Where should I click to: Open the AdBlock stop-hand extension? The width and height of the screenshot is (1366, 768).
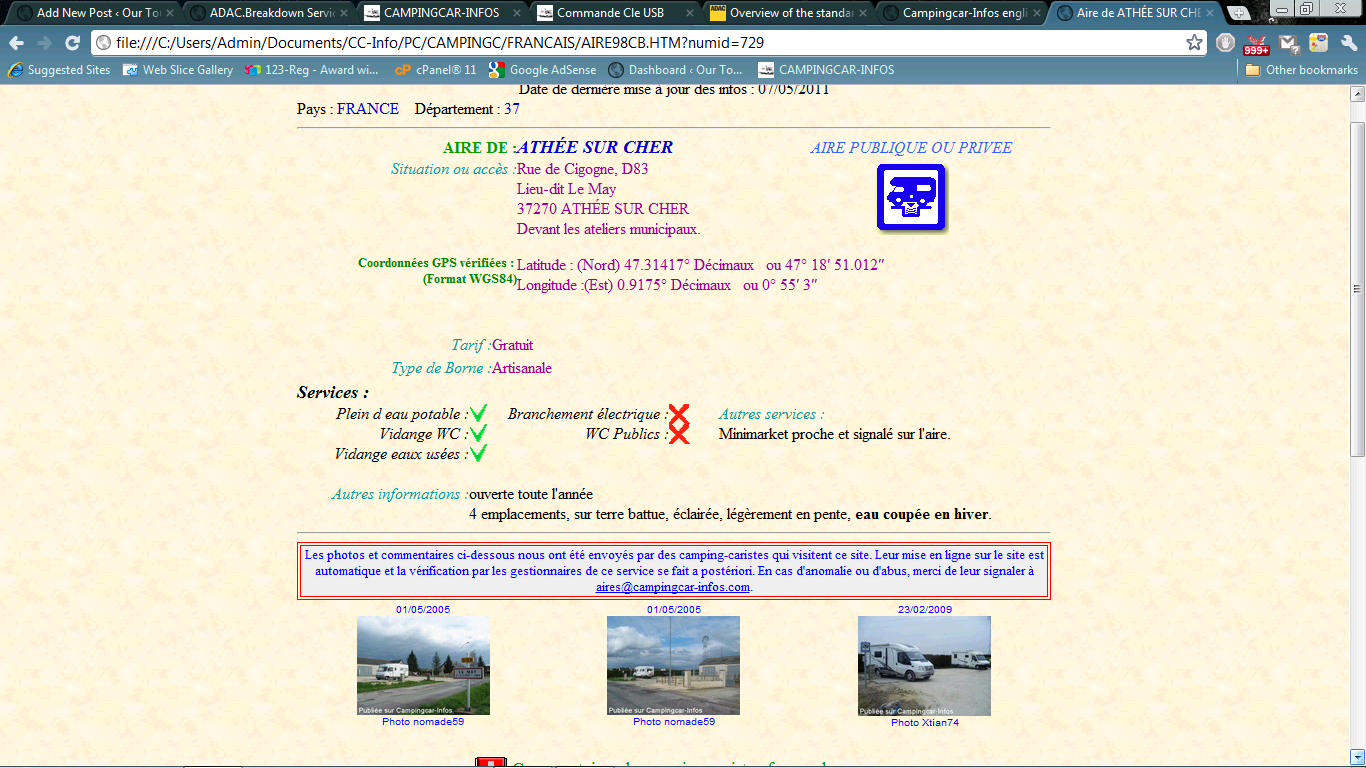[x=1226, y=43]
